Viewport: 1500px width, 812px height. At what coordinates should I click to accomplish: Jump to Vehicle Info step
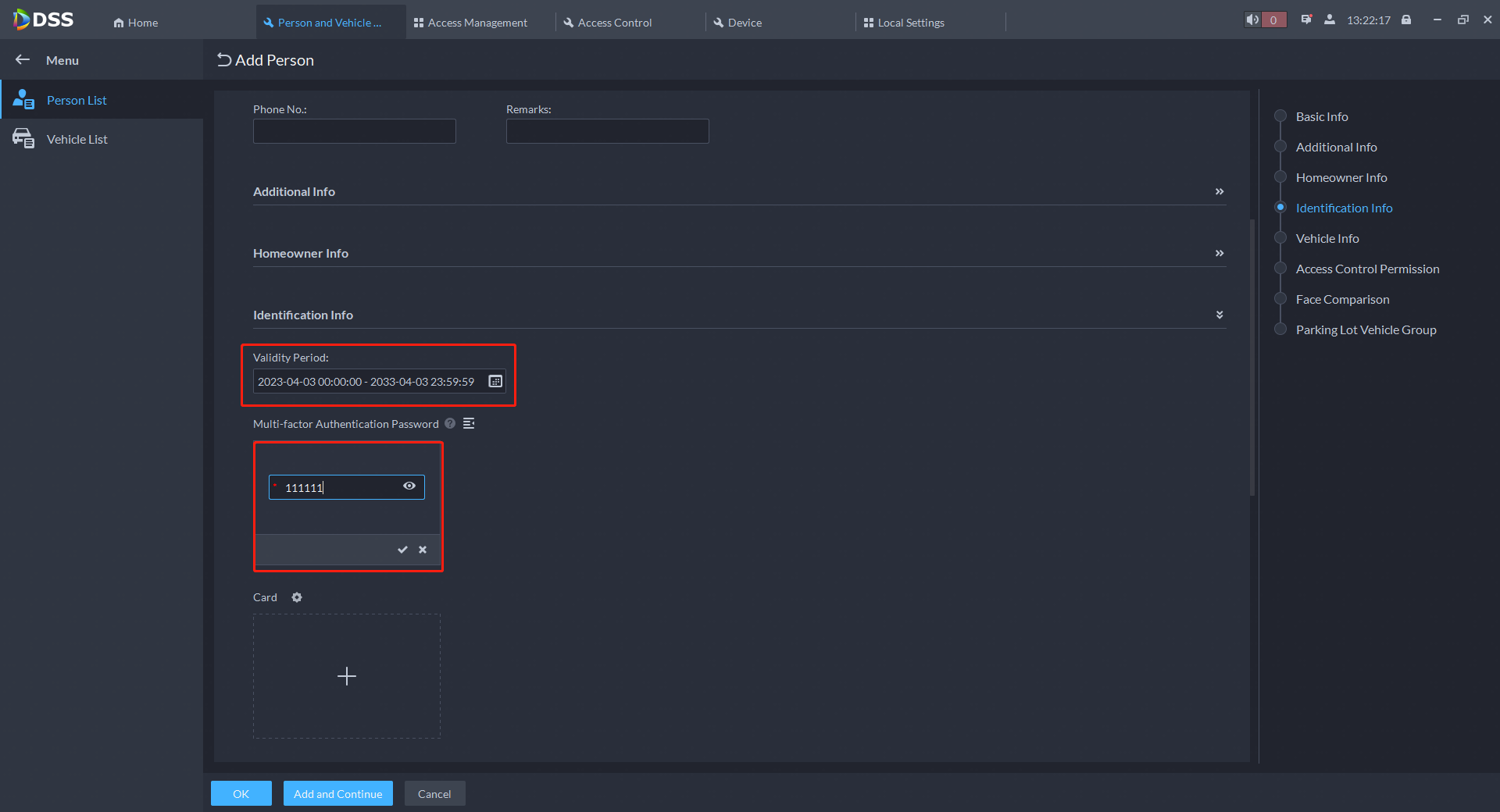point(1327,238)
